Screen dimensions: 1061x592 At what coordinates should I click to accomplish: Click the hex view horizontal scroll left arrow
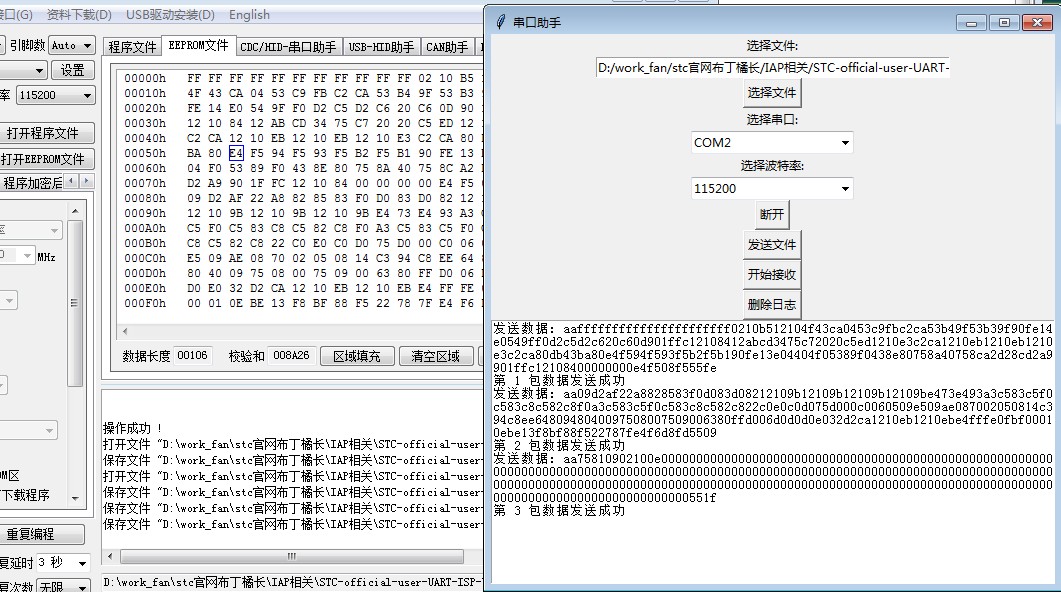[x=125, y=332]
